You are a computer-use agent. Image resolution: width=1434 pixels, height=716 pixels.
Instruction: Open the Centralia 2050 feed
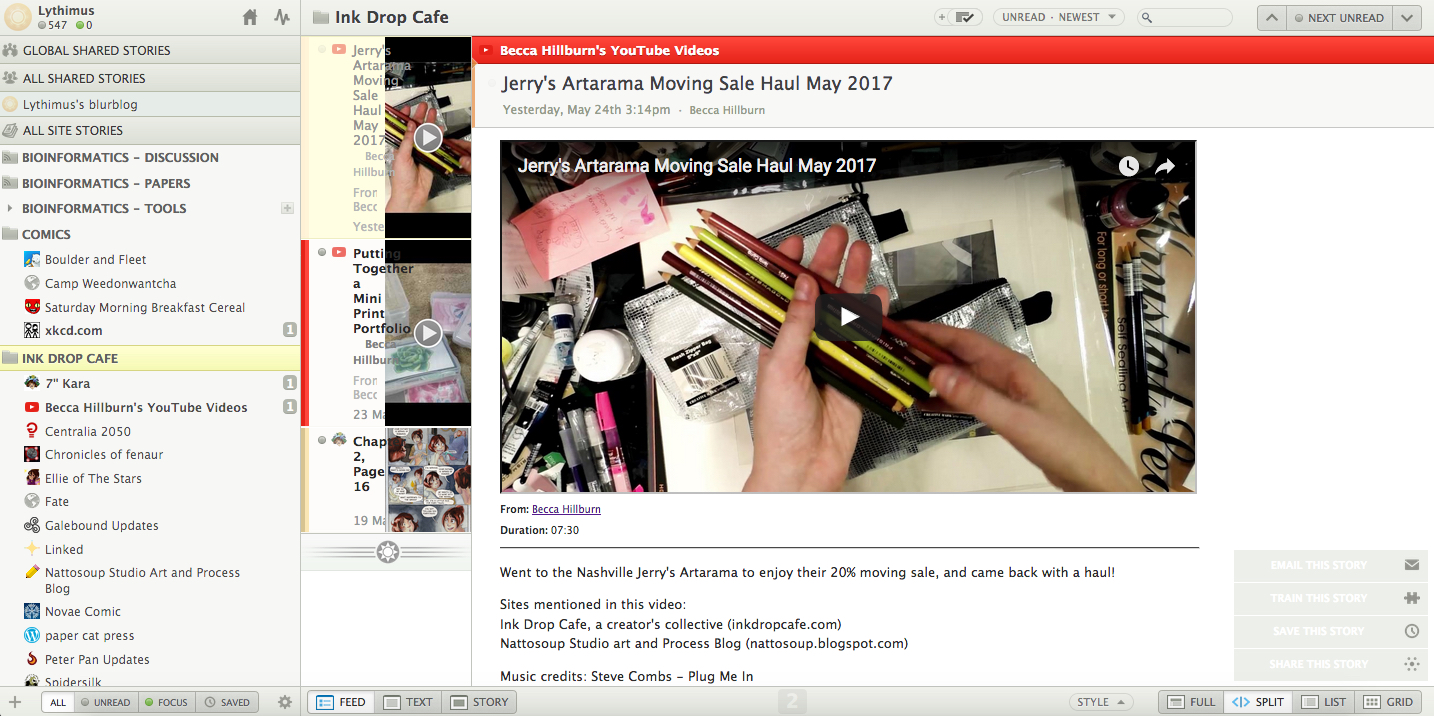tap(88, 431)
